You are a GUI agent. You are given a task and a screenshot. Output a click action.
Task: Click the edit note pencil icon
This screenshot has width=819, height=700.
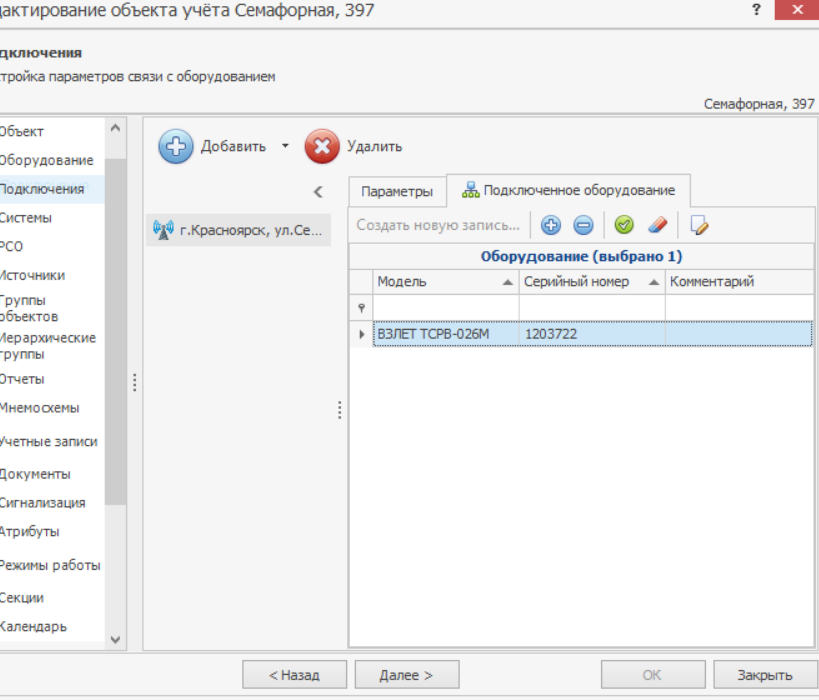point(699,225)
